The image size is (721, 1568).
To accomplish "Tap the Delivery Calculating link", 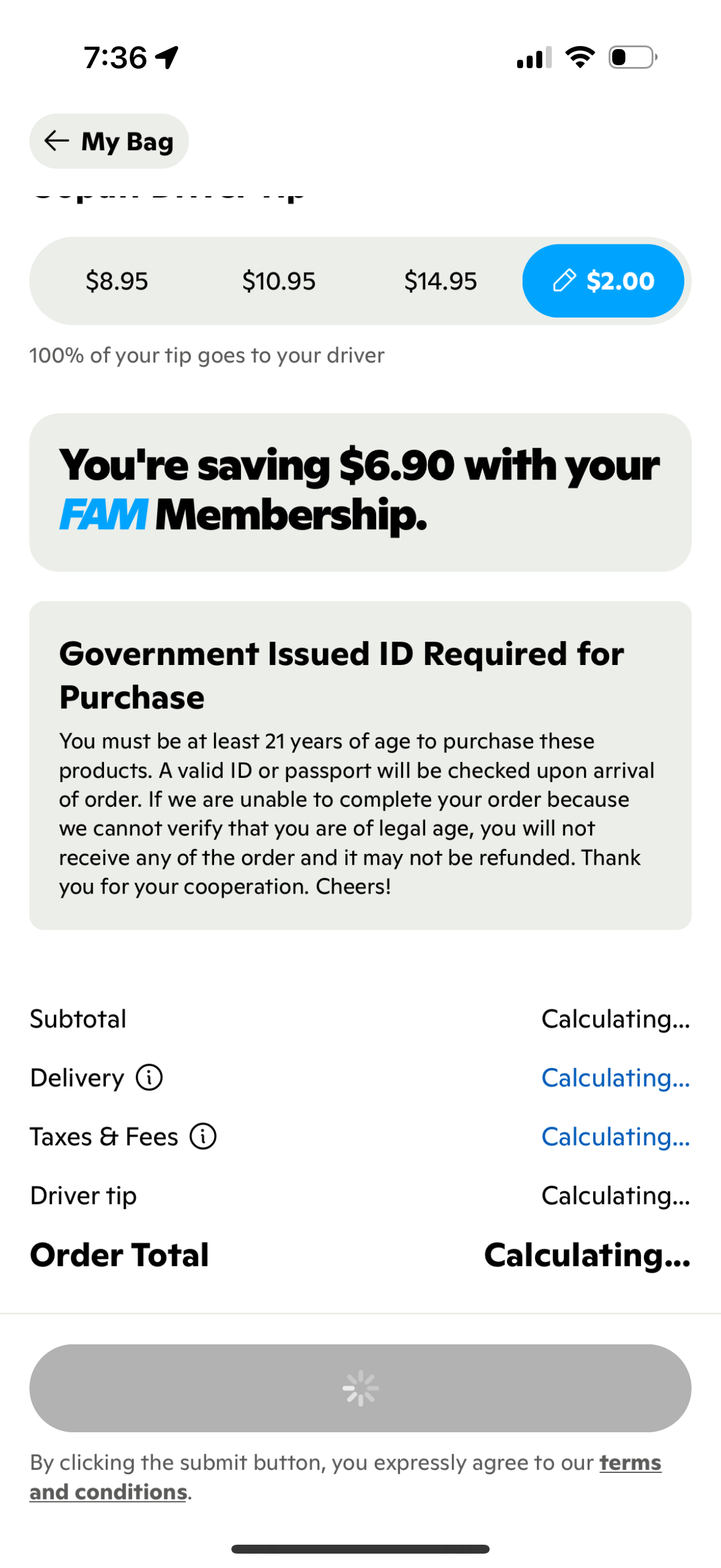I will [615, 1078].
